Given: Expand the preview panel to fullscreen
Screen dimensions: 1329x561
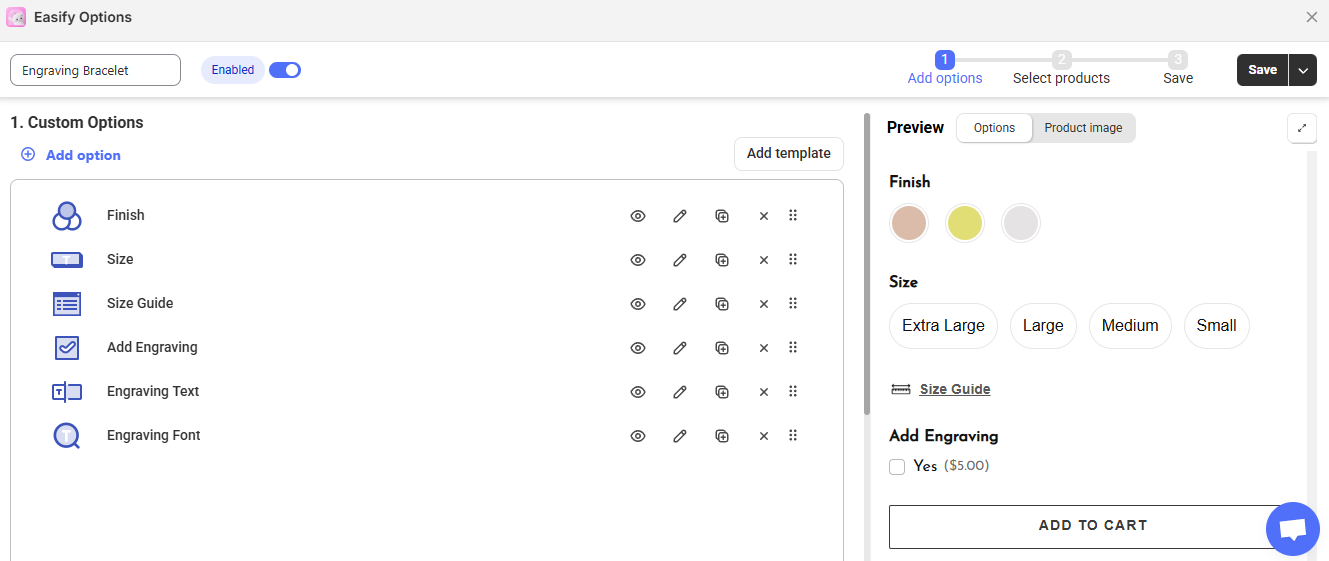Looking at the screenshot, I should point(1301,128).
